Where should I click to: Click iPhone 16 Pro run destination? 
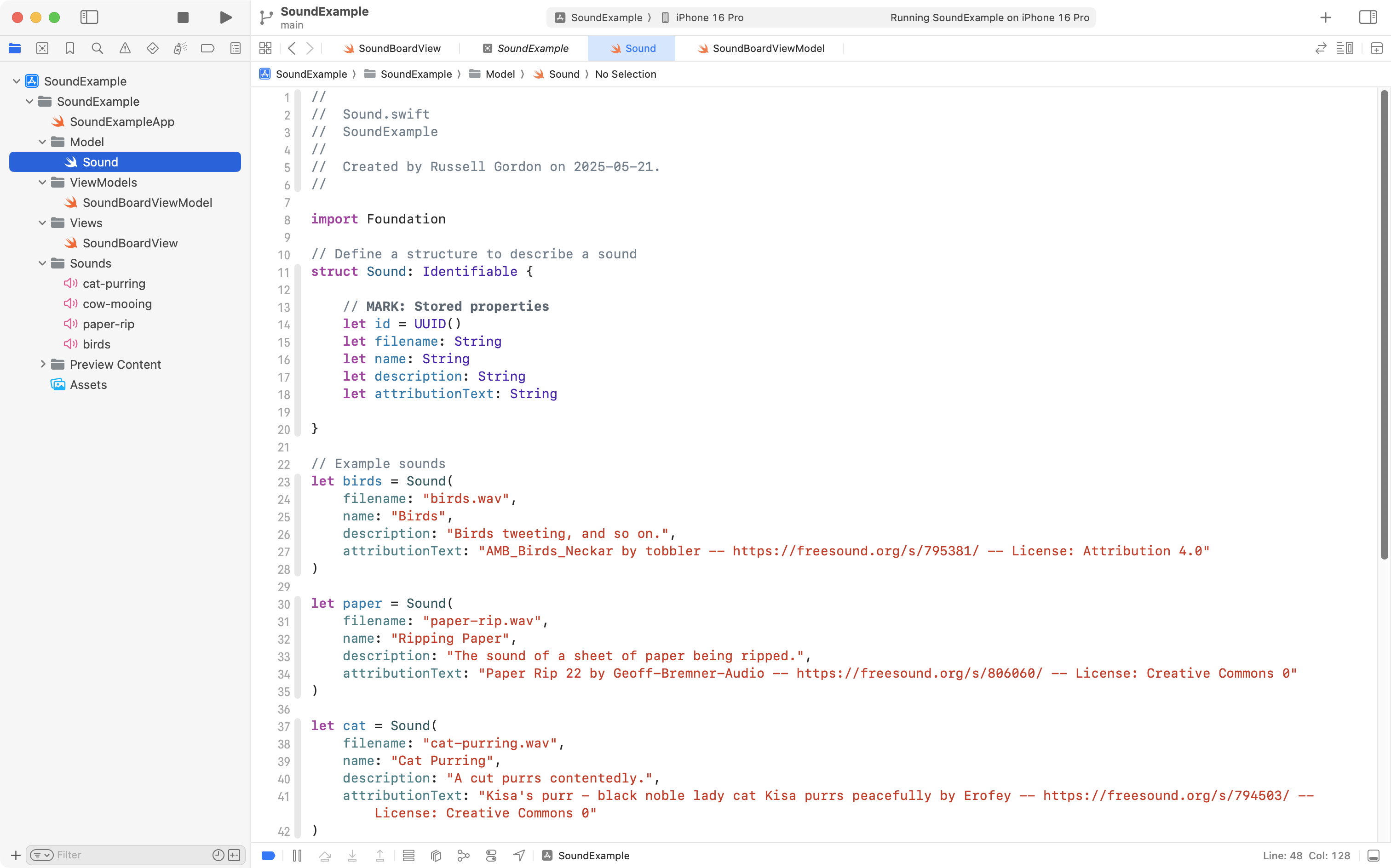click(709, 17)
